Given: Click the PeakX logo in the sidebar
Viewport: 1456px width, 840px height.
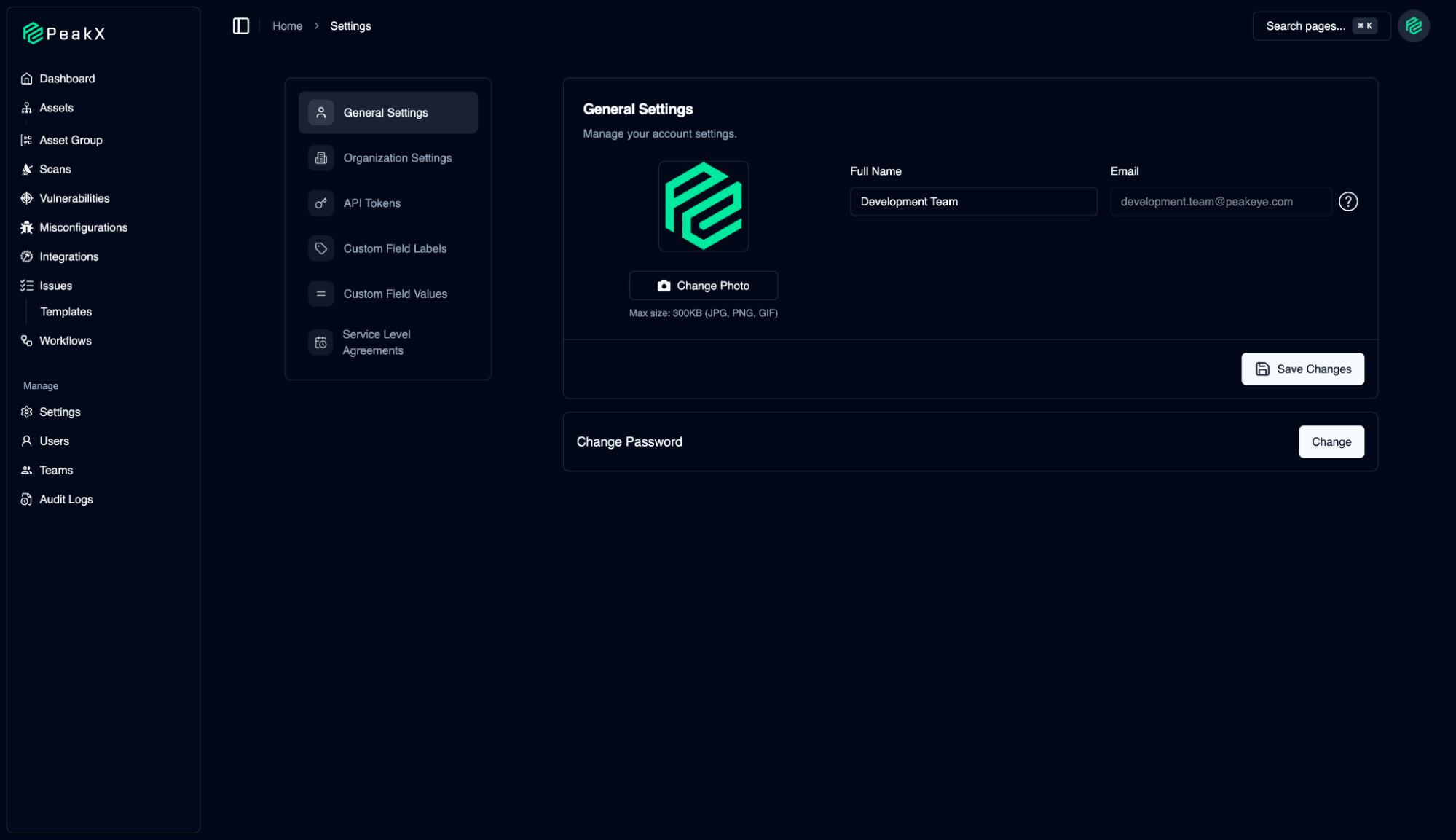Looking at the screenshot, I should click(x=64, y=34).
